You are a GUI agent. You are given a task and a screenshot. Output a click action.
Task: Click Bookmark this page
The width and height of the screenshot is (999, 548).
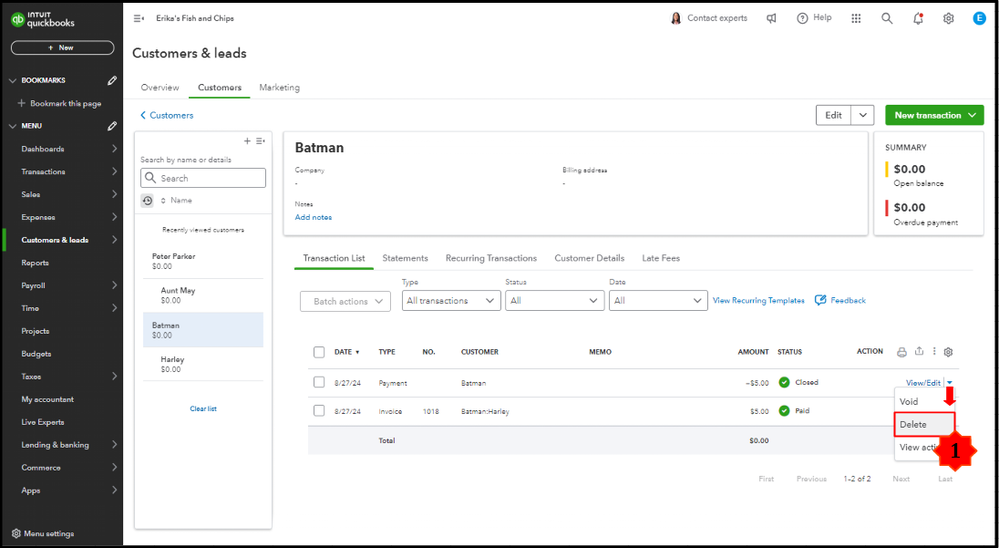point(59,103)
